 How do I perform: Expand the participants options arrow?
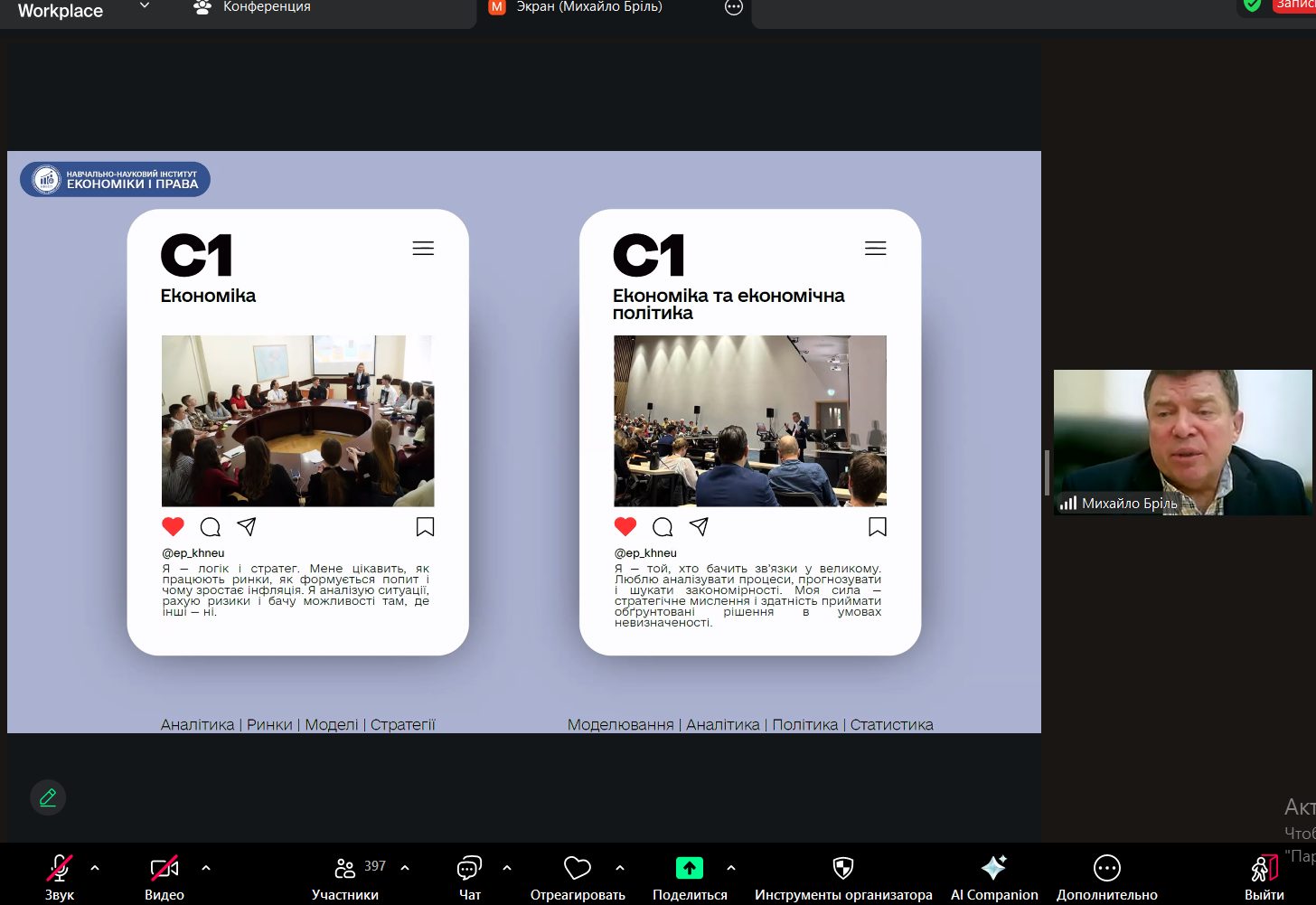(x=405, y=868)
